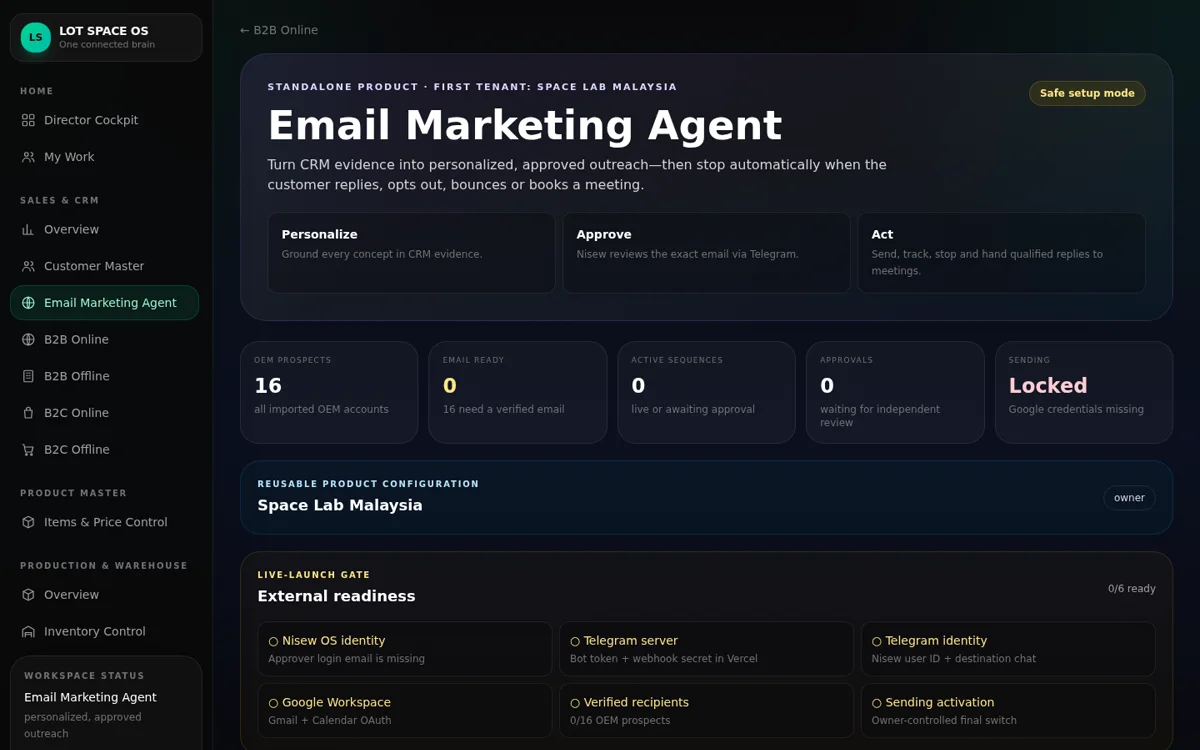Click the Sending Locked stat card
This screenshot has width=1200, height=750.
[1084, 392]
